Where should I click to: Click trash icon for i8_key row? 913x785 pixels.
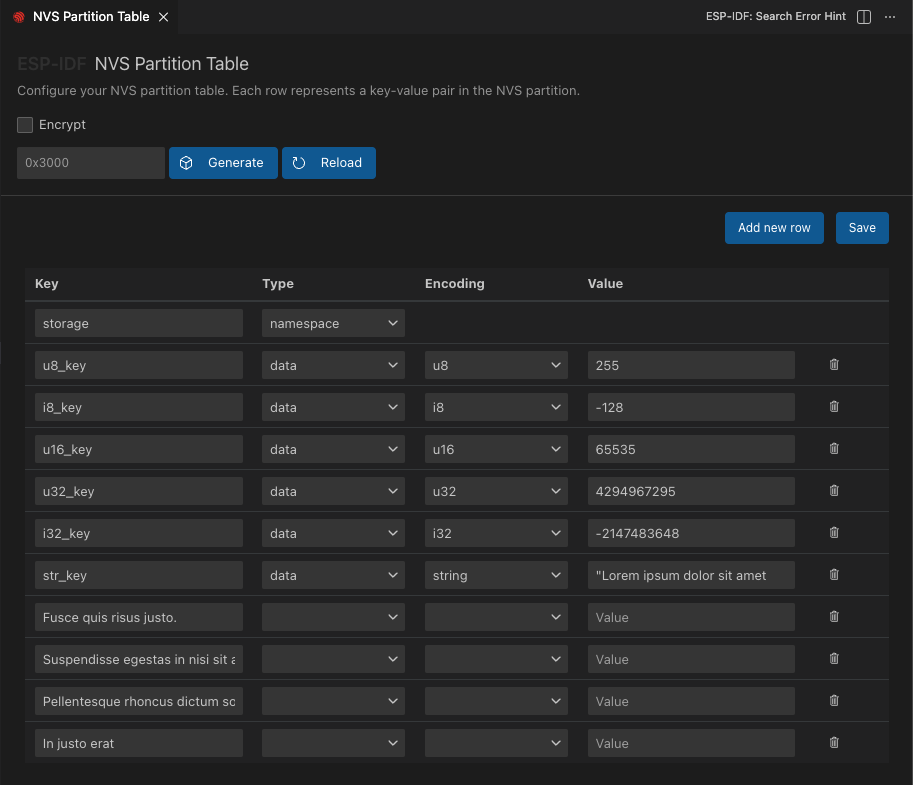pyautogui.click(x=834, y=407)
